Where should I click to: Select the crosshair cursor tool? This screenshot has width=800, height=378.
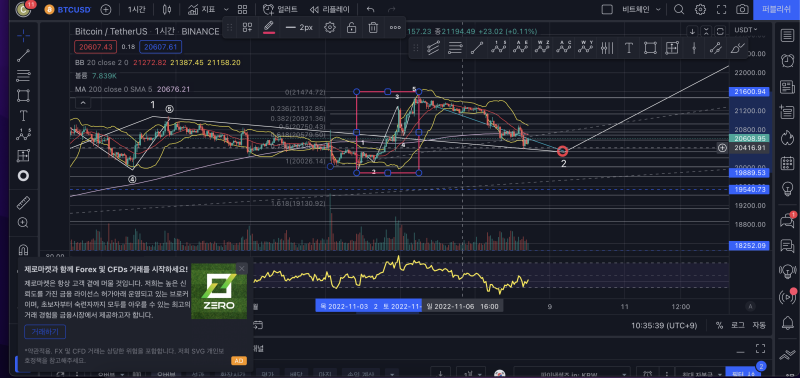23,35
